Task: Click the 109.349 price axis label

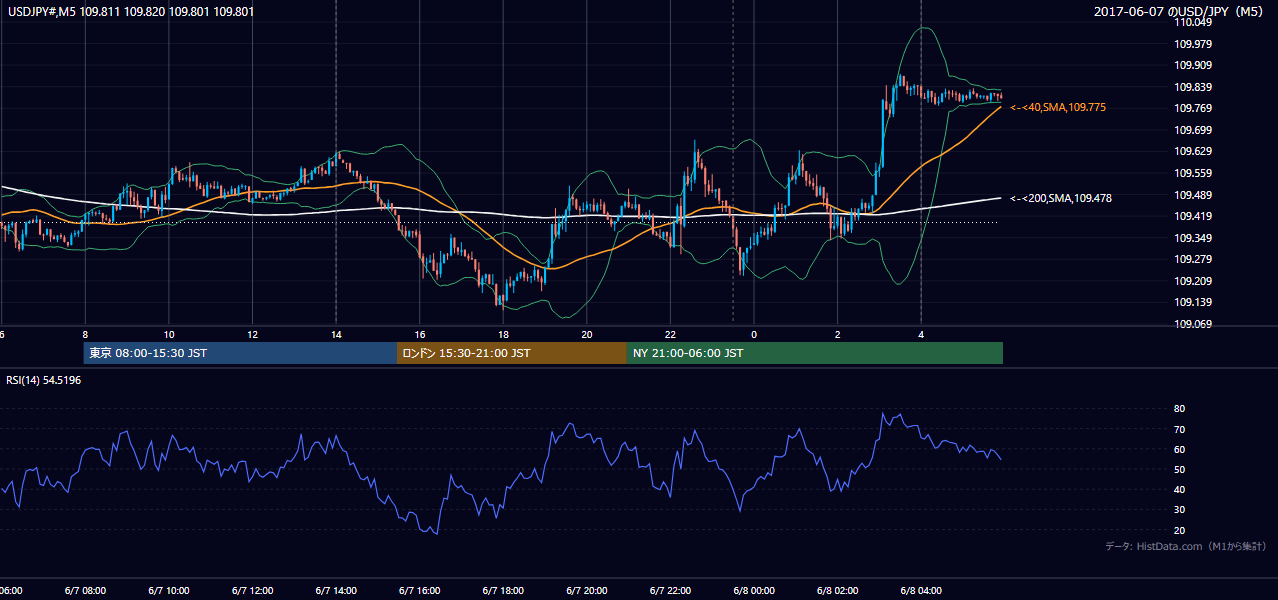Action: 1194,238
